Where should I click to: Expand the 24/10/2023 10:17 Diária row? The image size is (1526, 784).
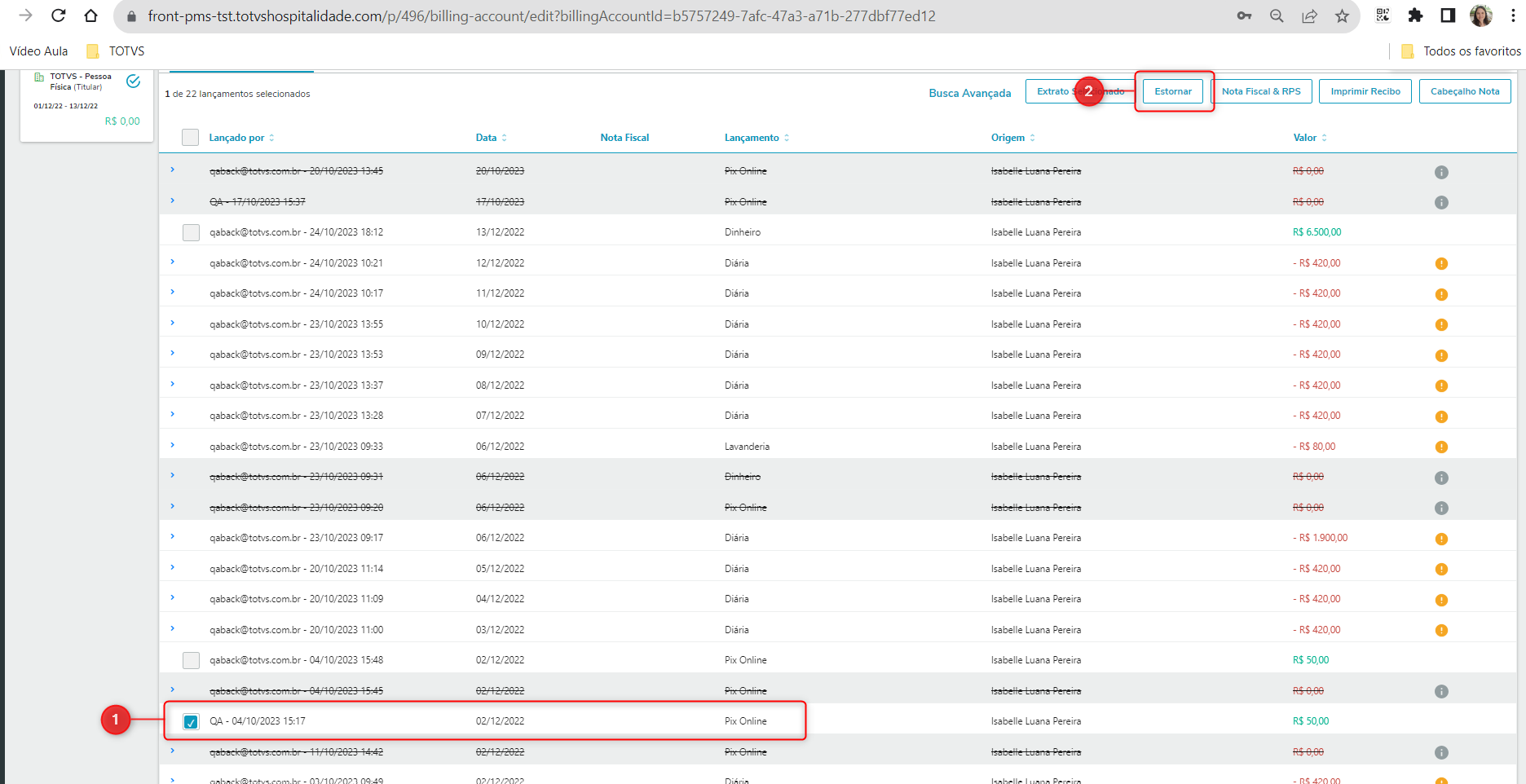click(x=172, y=292)
